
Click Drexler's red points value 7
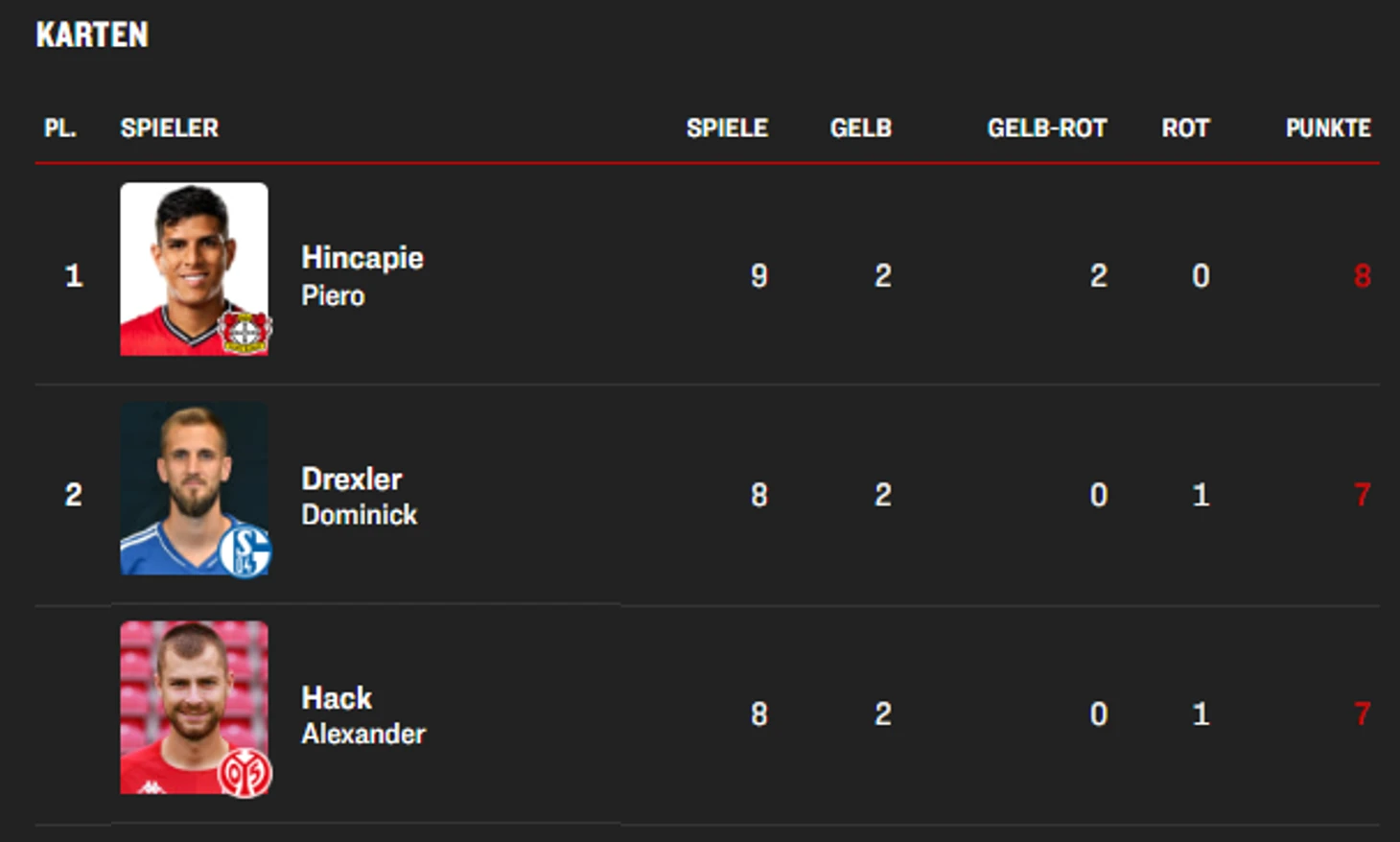point(1362,495)
